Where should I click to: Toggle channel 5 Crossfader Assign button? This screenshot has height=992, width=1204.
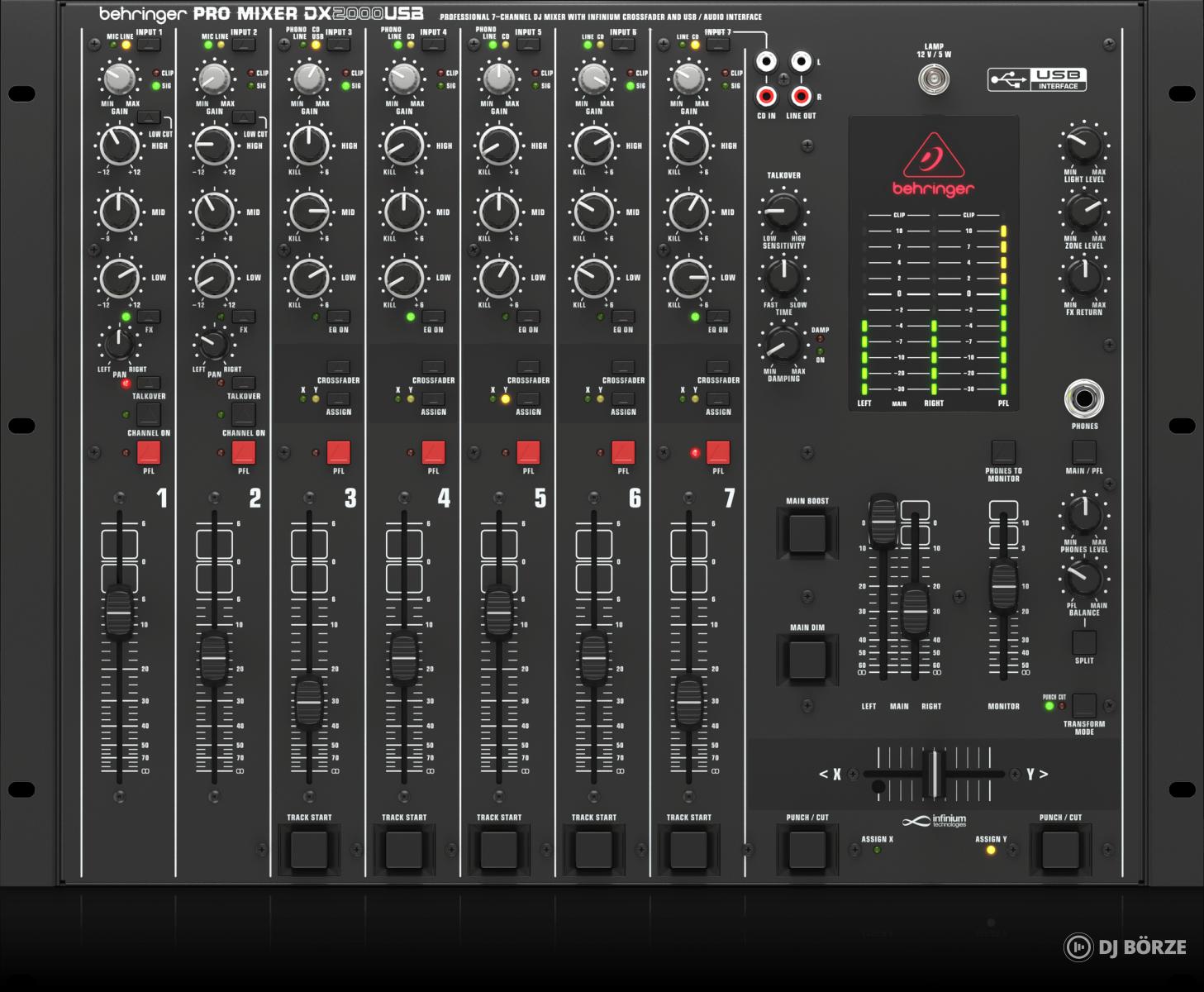(x=528, y=399)
